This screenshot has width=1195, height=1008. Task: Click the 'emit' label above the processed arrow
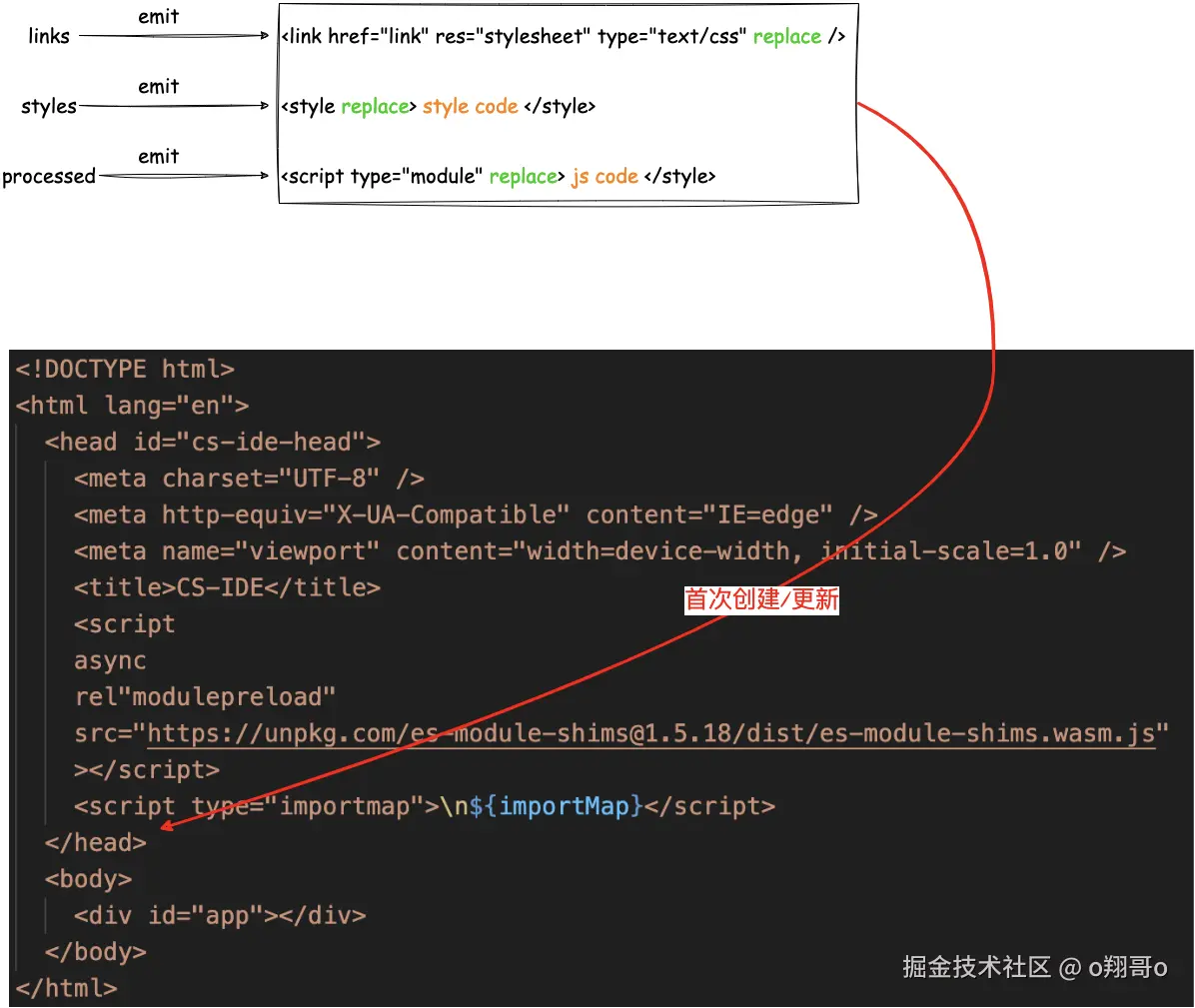click(159, 156)
